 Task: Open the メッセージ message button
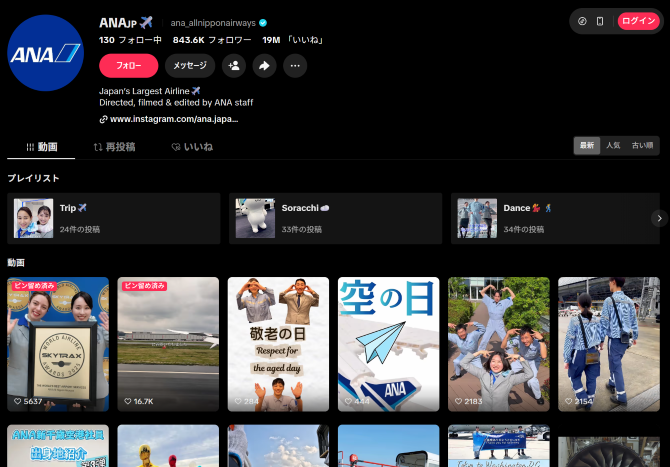(x=190, y=65)
